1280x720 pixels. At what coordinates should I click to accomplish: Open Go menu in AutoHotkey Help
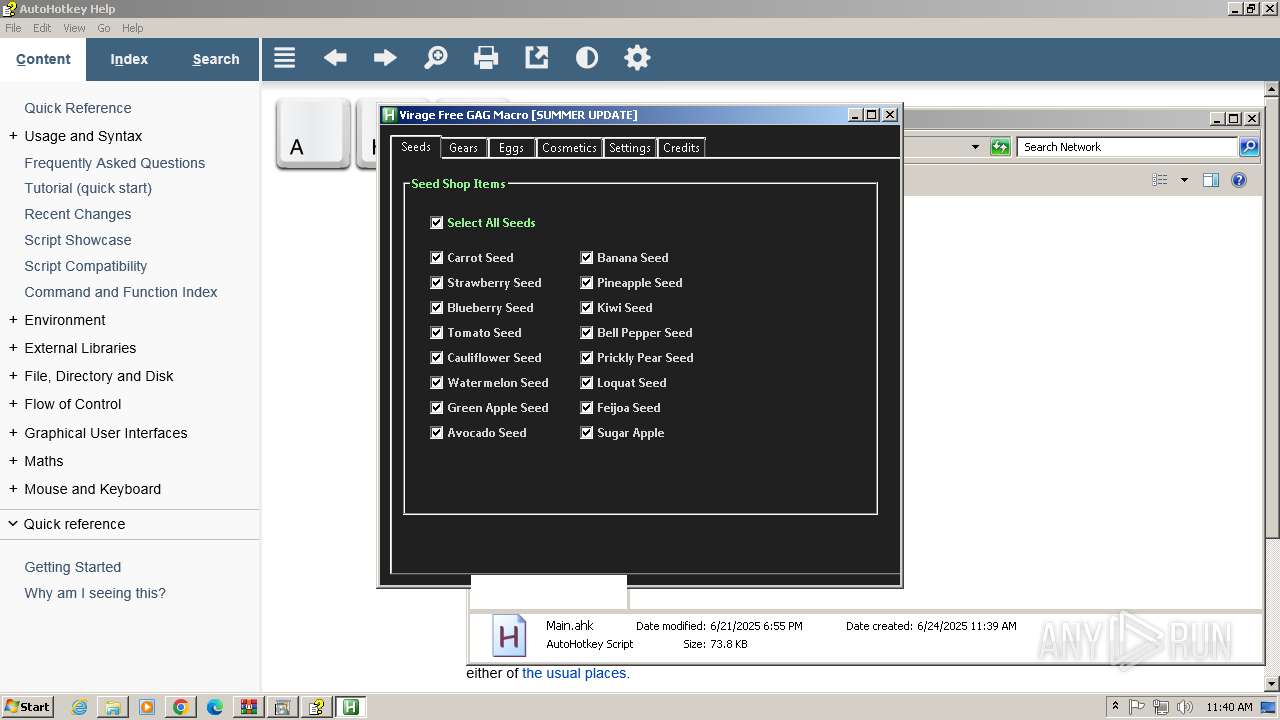click(103, 28)
